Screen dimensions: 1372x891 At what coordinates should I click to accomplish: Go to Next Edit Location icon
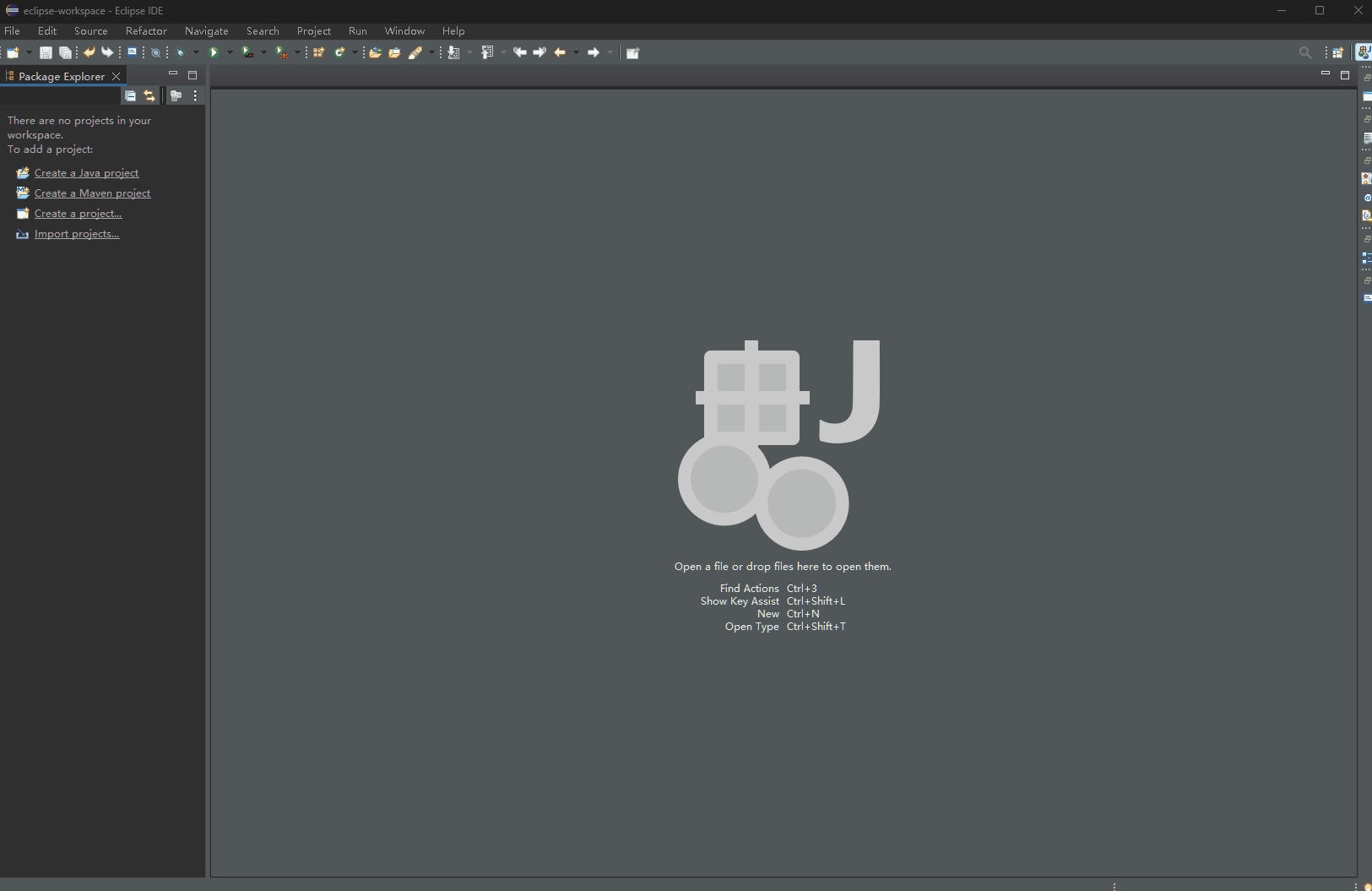click(x=540, y=52)
